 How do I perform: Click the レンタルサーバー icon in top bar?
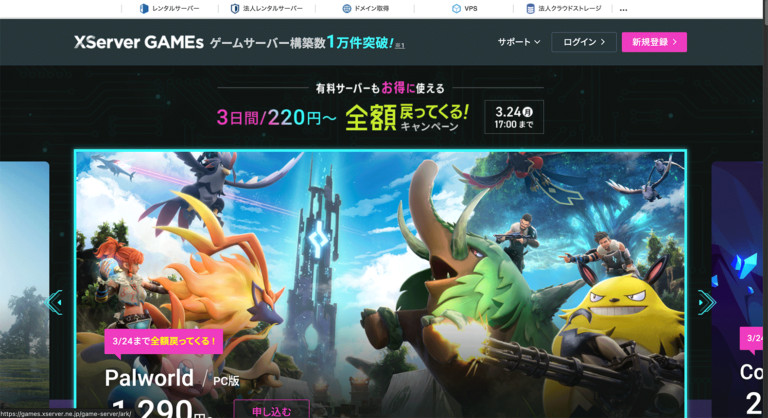(x=144, y=8)
